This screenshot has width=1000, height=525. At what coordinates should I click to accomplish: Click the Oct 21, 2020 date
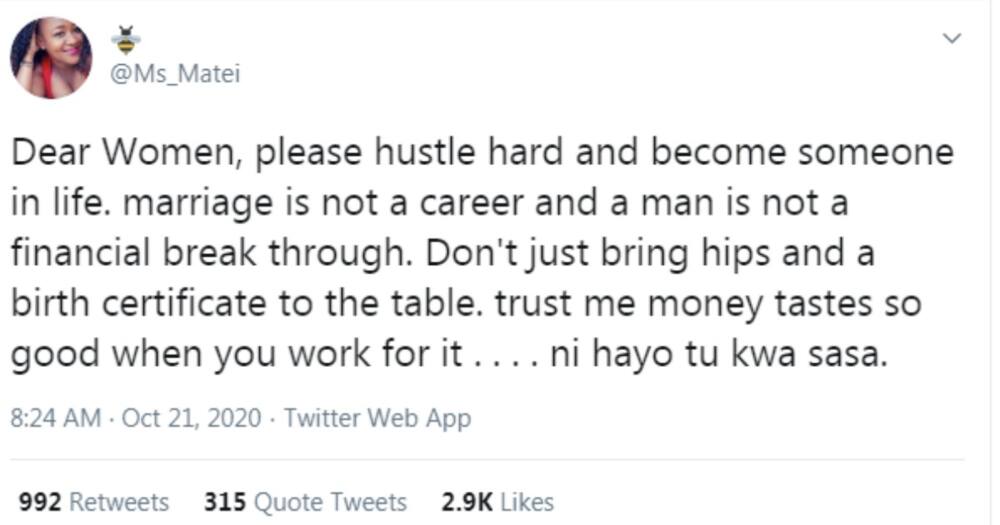click(x=191, y=418)
